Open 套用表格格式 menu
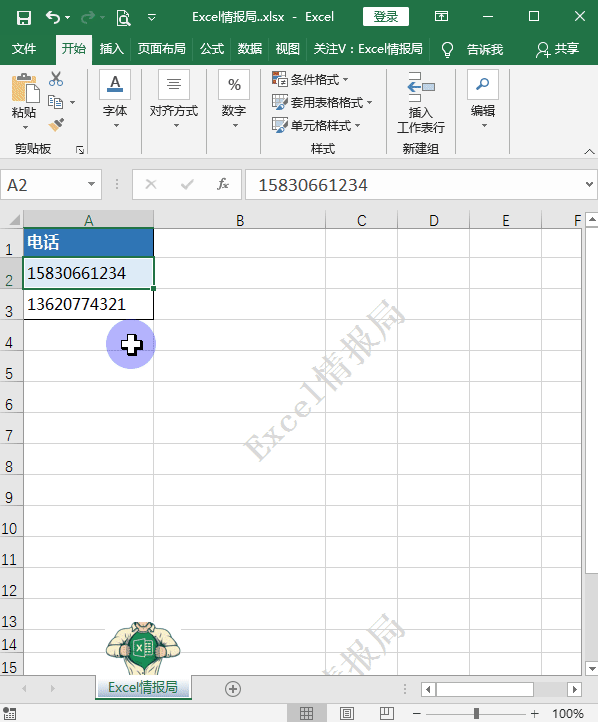Image resolution: width=598 pixels, height=722 pixels. point(322,102)
